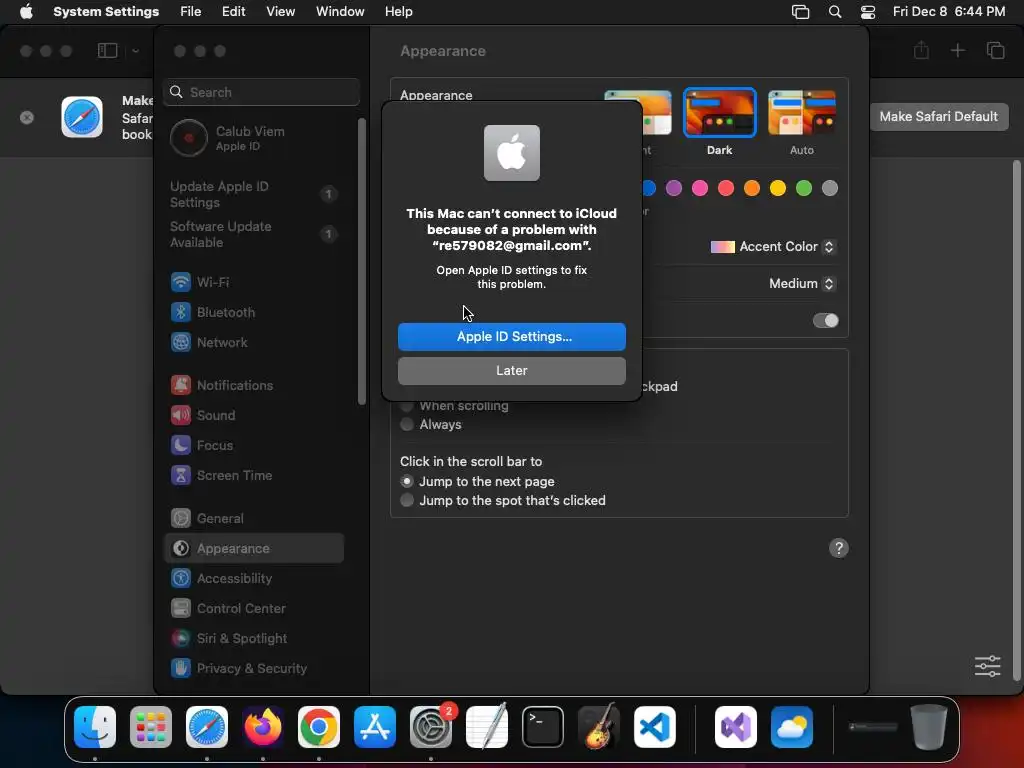This screenshot has width=1024, height=768.
Task: Click the Make Safari Default button
Action: click(938, 116)
